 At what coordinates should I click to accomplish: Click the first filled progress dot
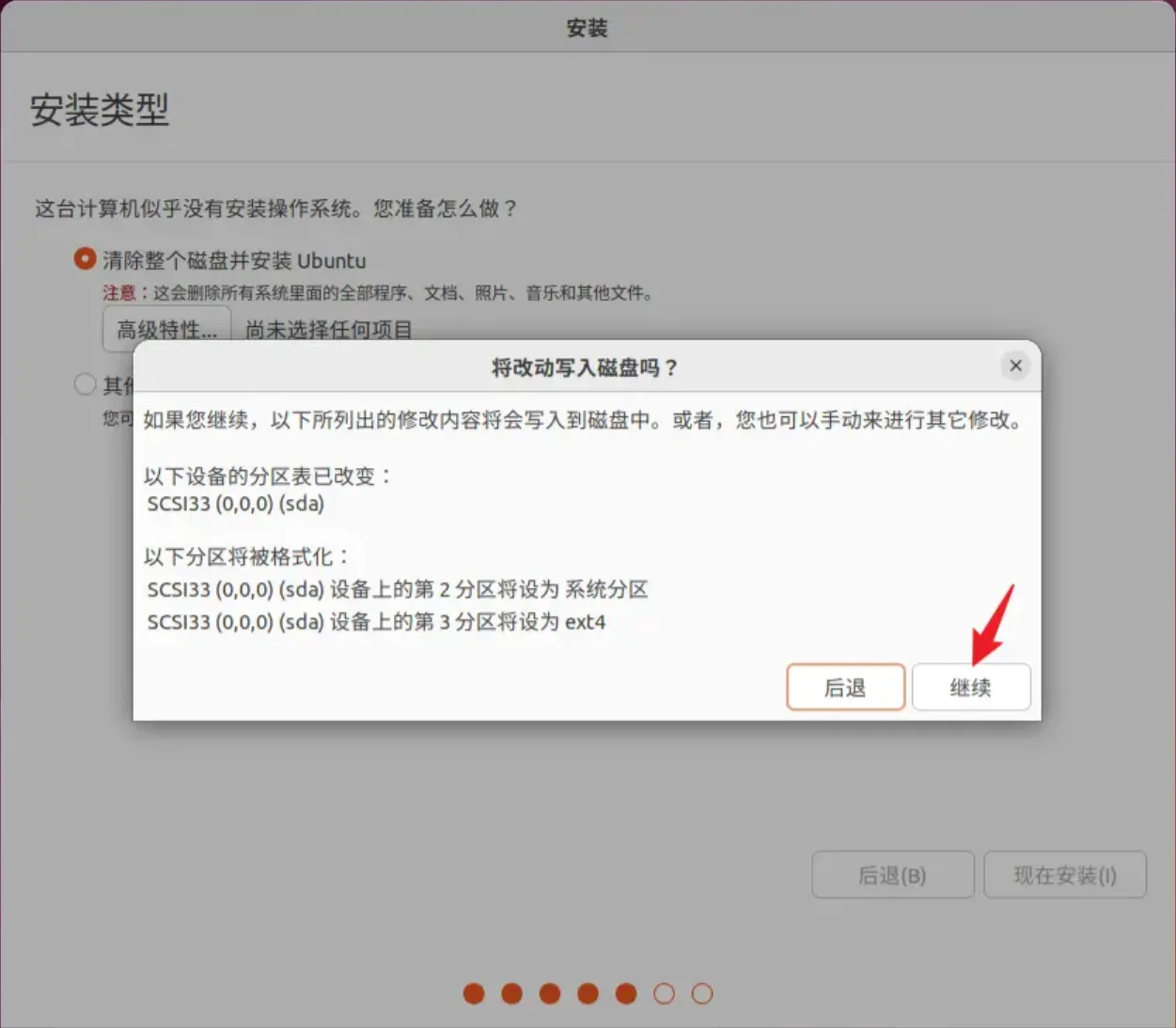pos(474,993)
